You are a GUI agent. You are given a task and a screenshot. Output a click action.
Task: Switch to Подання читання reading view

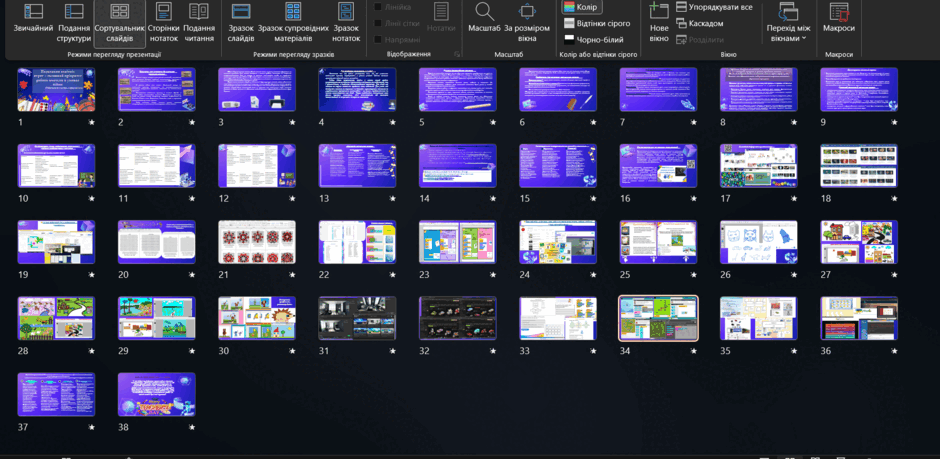199,22
